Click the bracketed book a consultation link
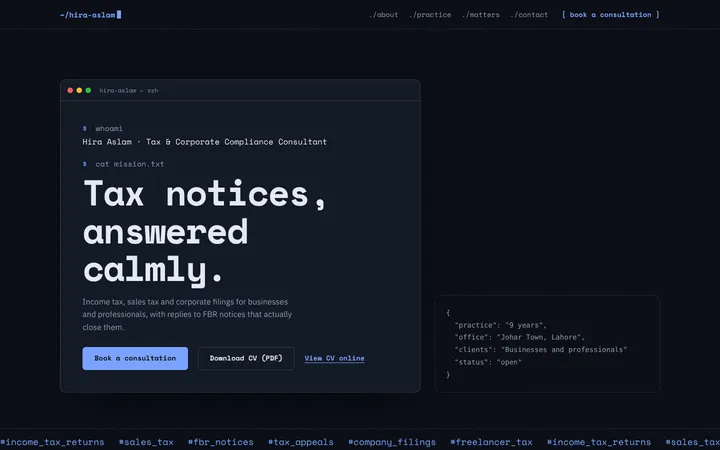Viewport: 720px width, 450px height. point(611,15)
